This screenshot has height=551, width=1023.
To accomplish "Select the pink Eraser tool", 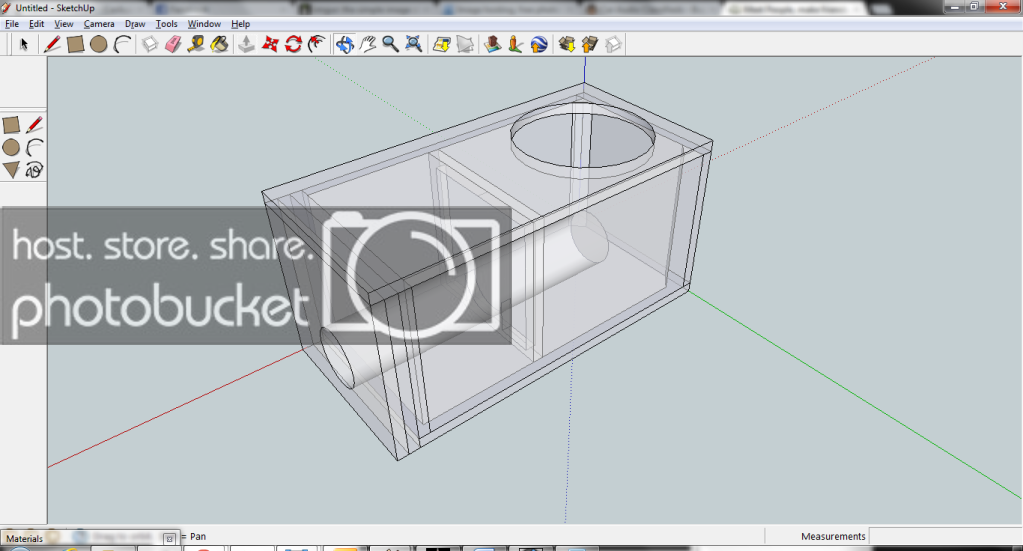I will click(173, 44).
